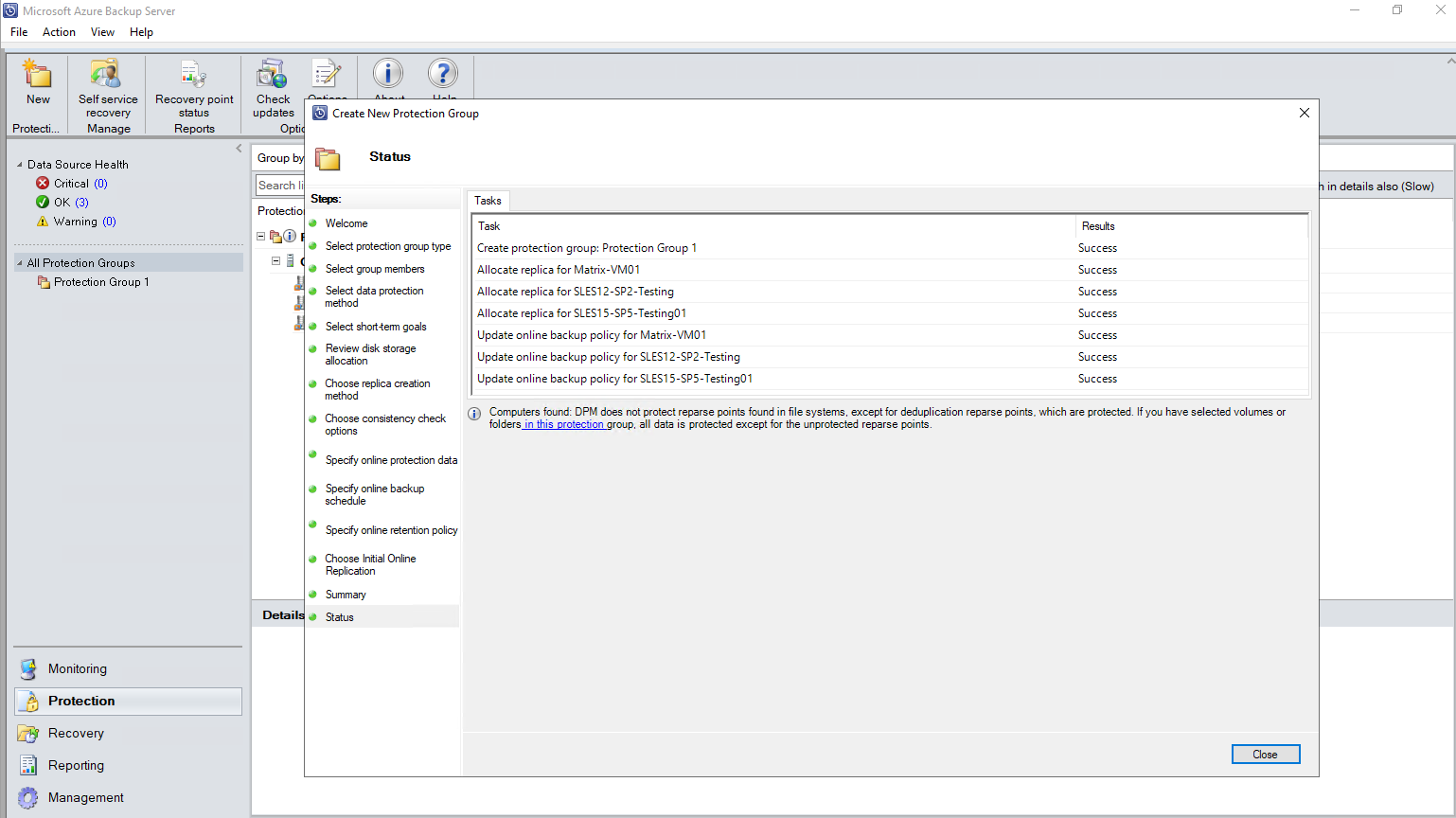Select Critical data source health icon
Screen dimensions: 1456x818
click(43, 183)
